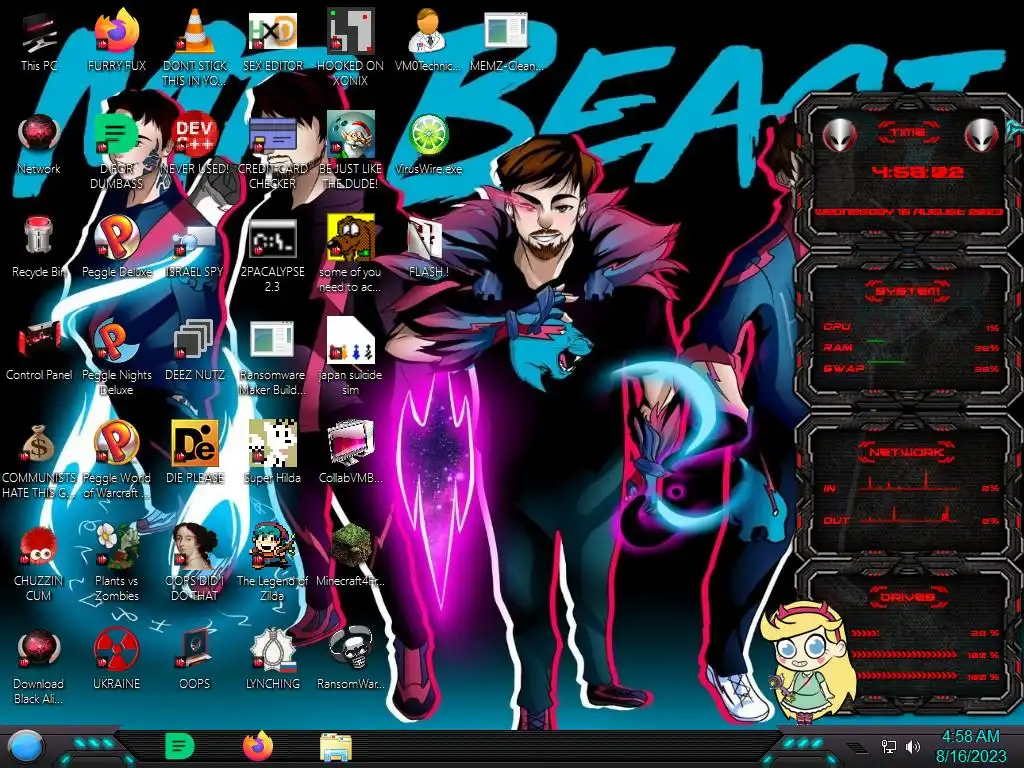Click the Peggle World of Warcraft icon
The image size is (1024, 768).
tap(116, 444)
